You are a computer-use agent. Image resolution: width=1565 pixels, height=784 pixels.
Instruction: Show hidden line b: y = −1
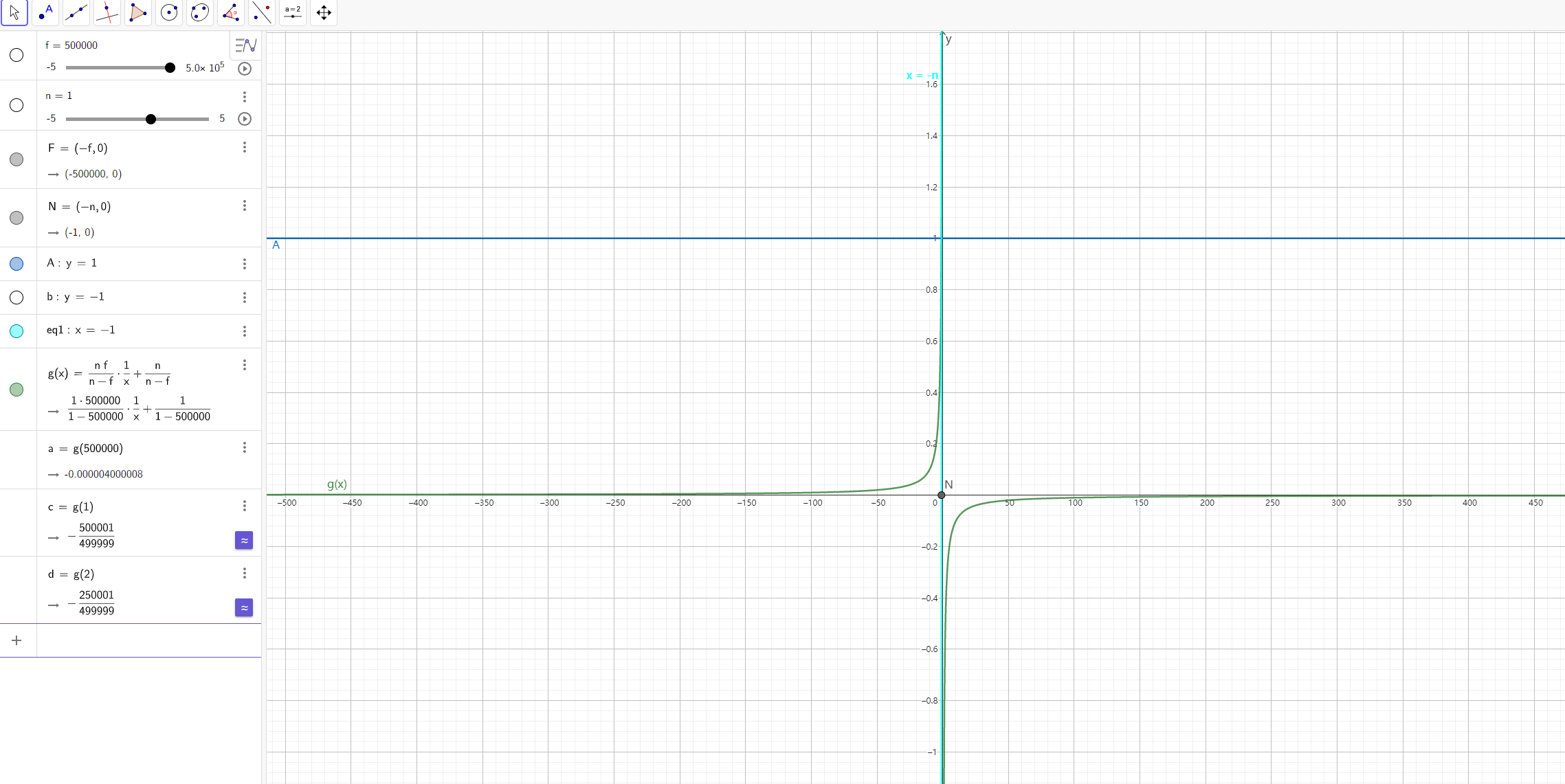[x=16, y=298]
